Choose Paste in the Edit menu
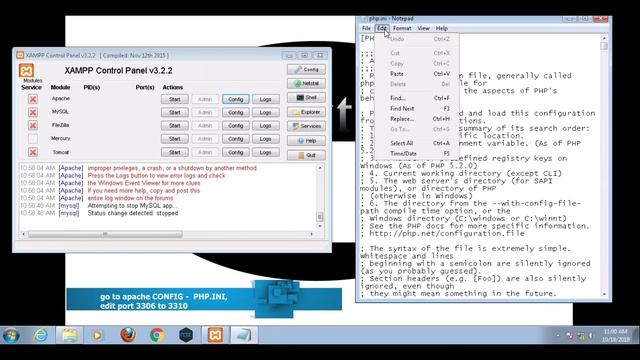This screenshot has height=360, width=640. 417,74
